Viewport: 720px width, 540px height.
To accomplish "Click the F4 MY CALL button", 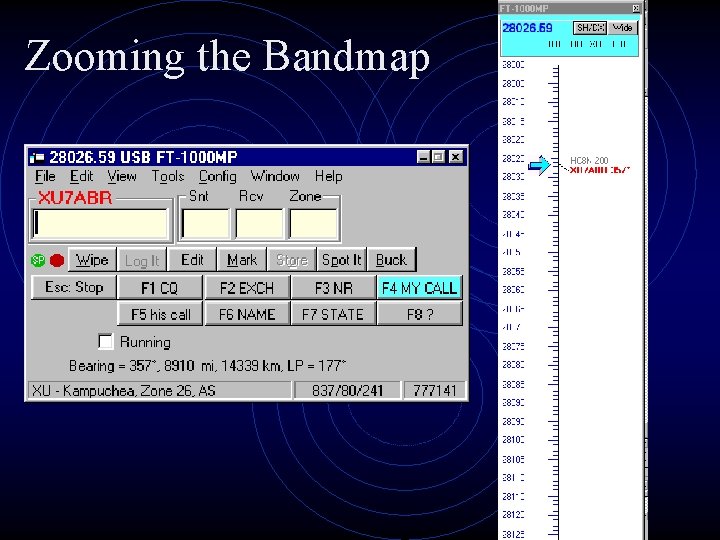I will coord(419,288).
